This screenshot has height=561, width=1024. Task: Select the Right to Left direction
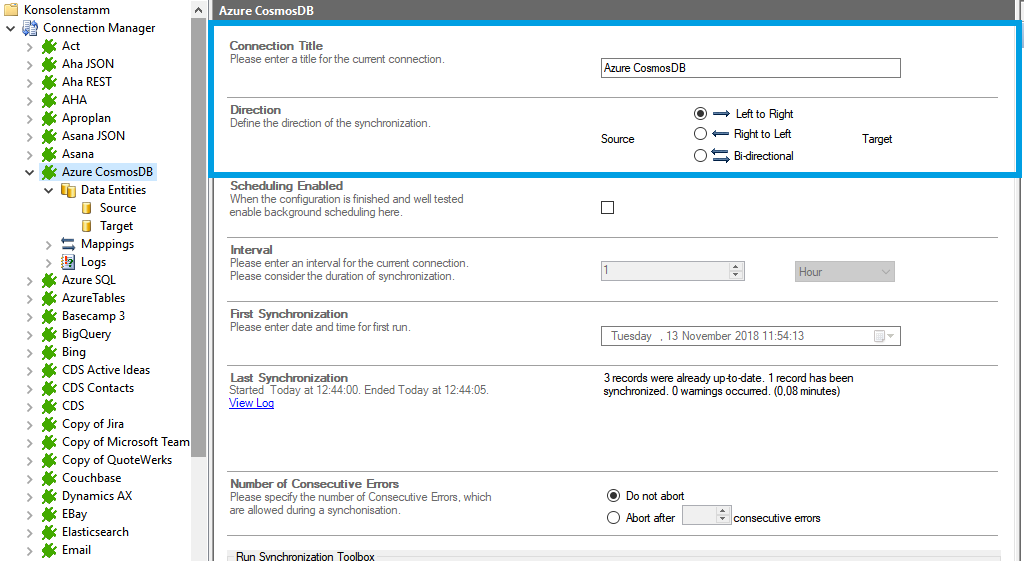[701, 134]
